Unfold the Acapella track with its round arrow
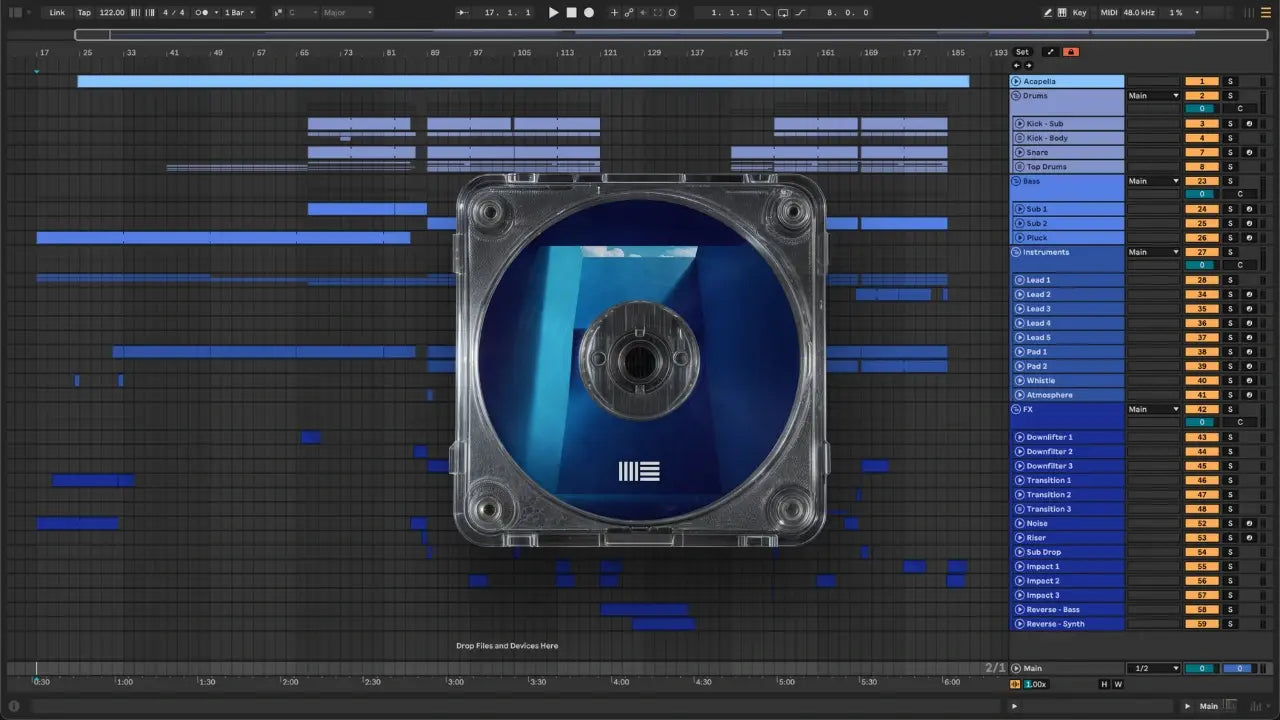The width and height of the screenshot is (1280, 720). tap(1016, 81)
